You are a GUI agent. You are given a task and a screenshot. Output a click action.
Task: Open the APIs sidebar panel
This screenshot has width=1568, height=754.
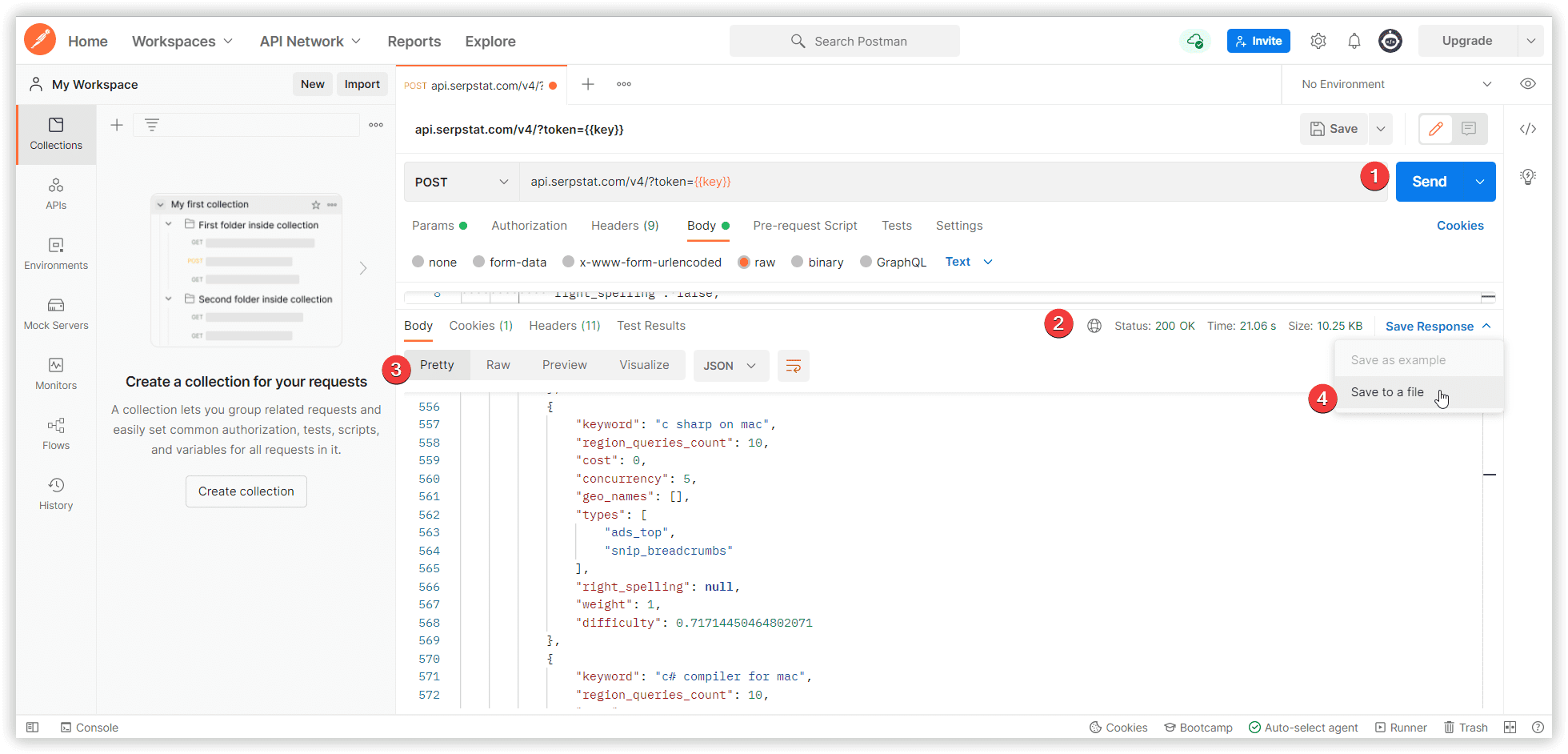click(x=56, y=194)
